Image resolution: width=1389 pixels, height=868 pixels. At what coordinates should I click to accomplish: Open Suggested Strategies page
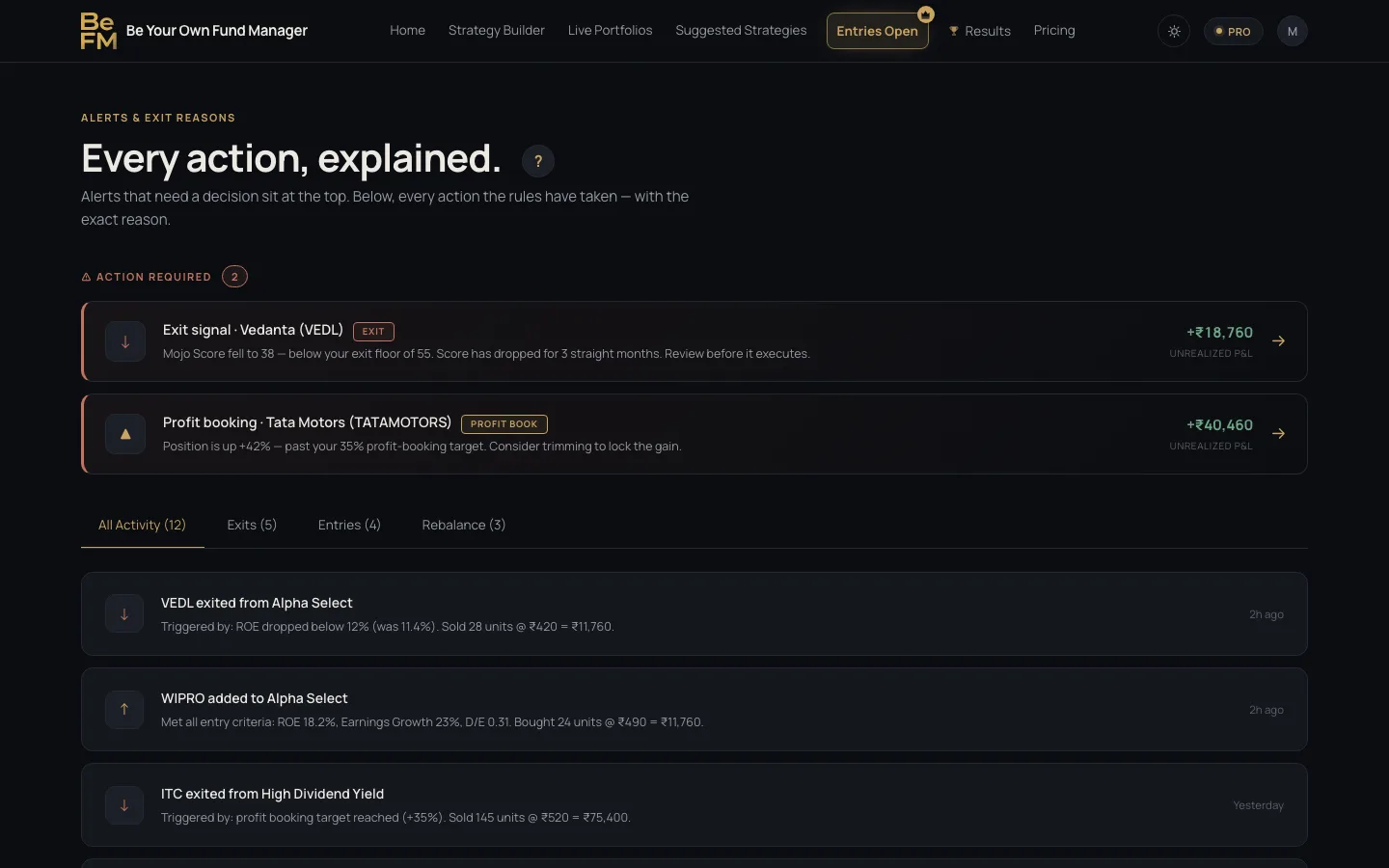741,31
